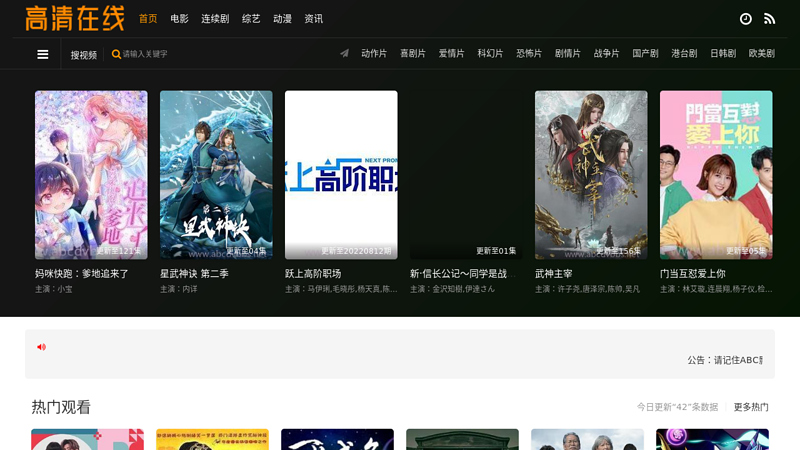The height and width of the screenshot is (450, 800).
Task: Open the 资讯 menu item
Action: pyautogui.click(x=313, y=19)
